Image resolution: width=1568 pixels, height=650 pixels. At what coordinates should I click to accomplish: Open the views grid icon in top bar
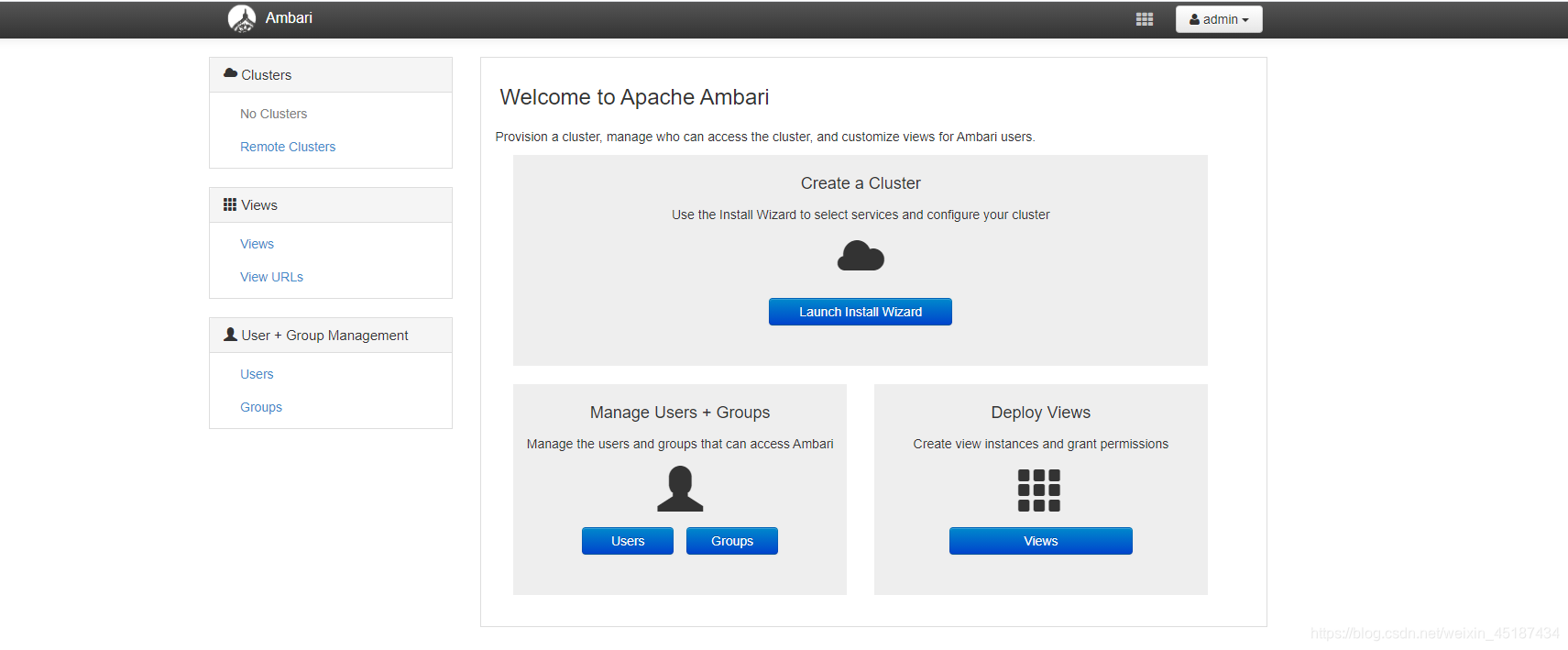(x=1145, y=19)
